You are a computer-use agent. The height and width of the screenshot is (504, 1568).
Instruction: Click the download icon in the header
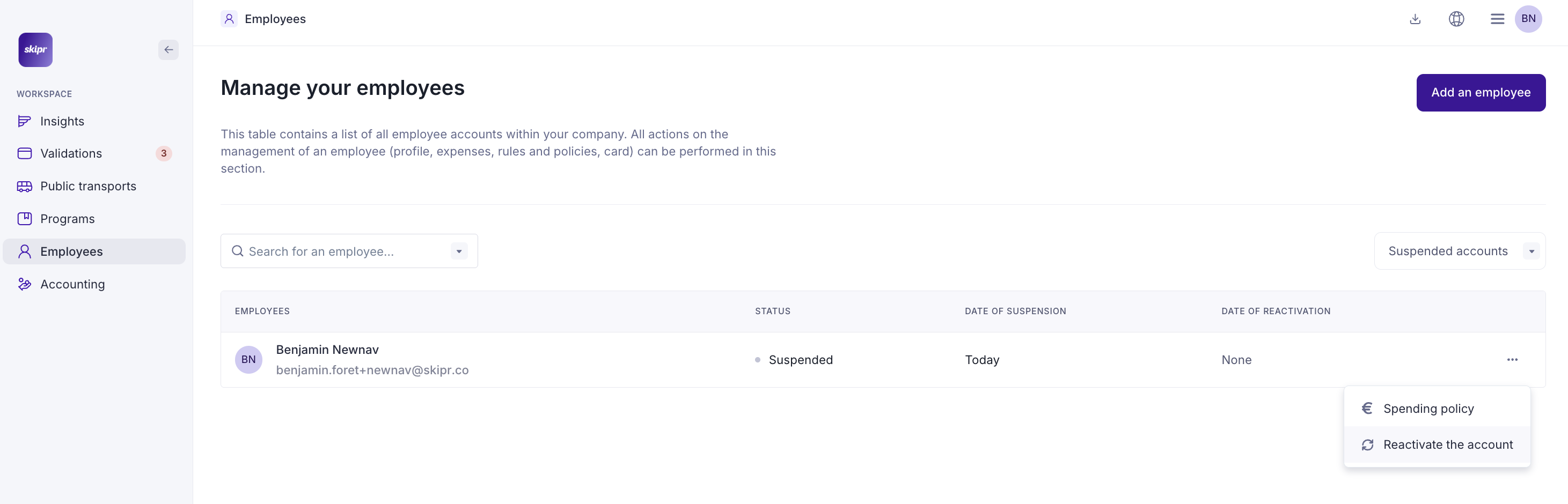[1415, 19]
